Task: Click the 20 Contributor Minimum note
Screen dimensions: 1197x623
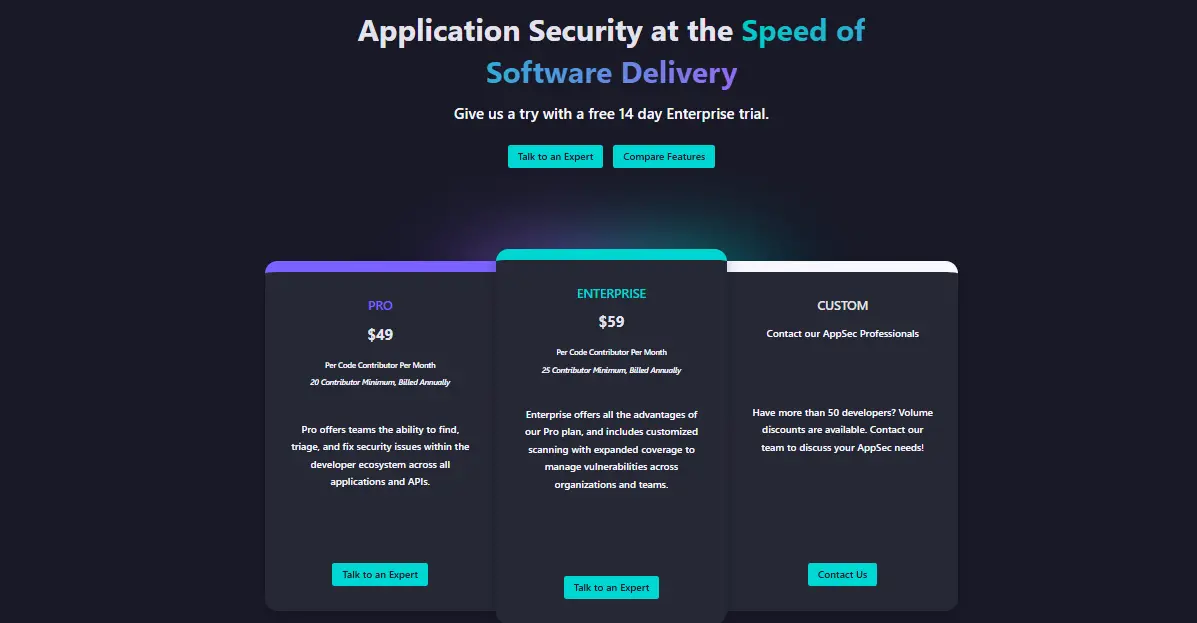Action: click(380, 383)
